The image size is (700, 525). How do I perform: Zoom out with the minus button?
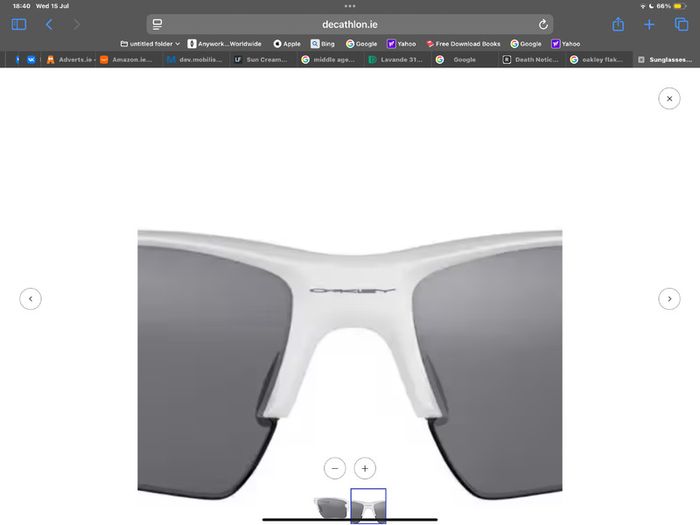coord(335,468)
